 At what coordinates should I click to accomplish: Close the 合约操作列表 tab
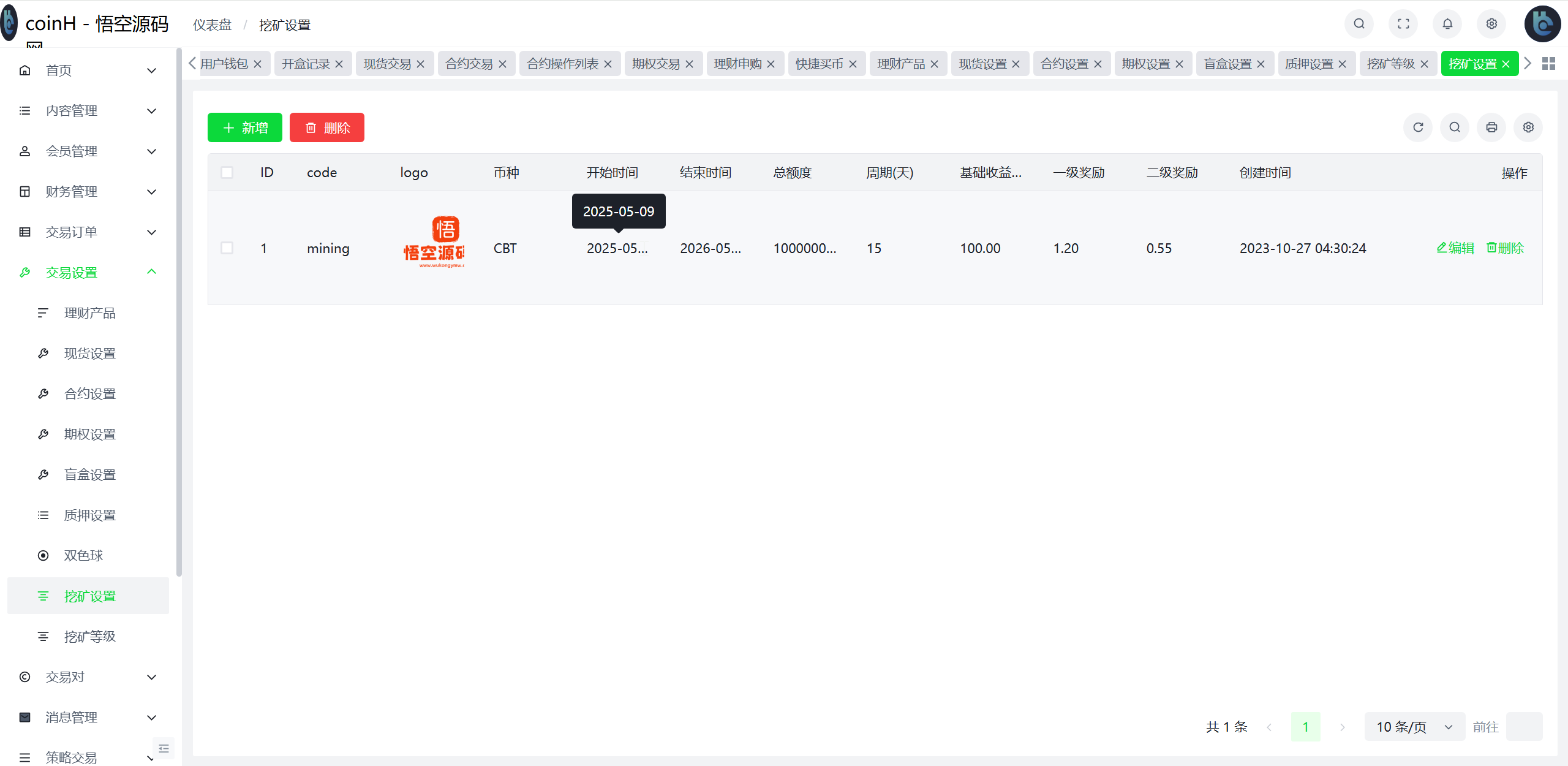608,64
